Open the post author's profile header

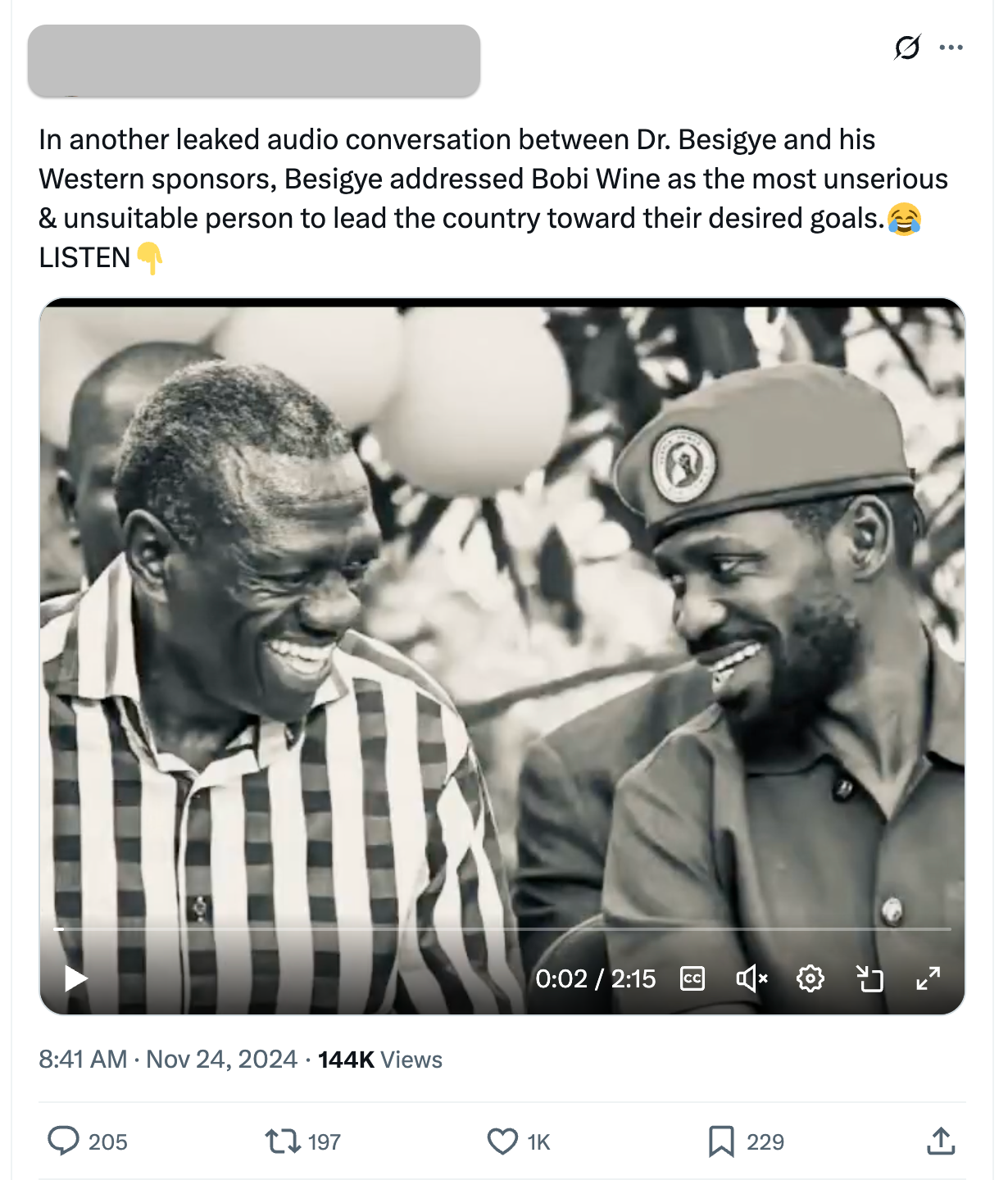(254, 61)
